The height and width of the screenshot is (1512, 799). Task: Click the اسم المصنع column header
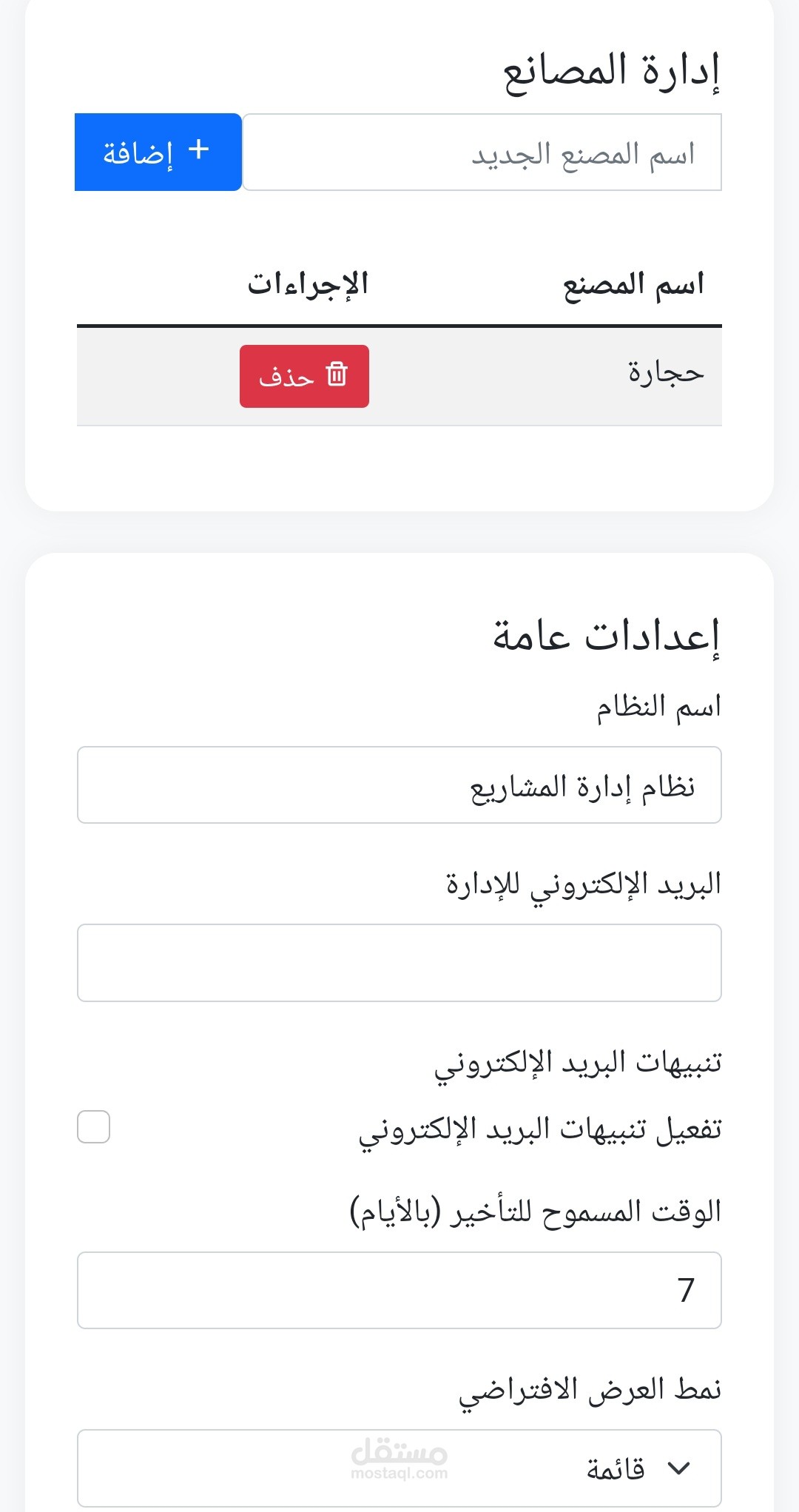coord(633,284)
